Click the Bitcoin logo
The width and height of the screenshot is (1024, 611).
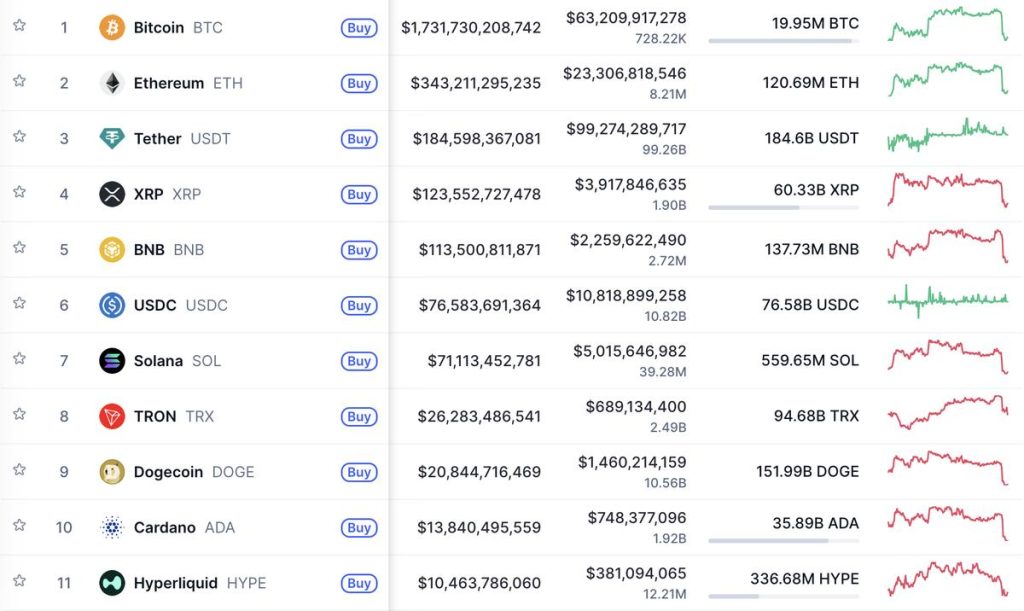112,27
